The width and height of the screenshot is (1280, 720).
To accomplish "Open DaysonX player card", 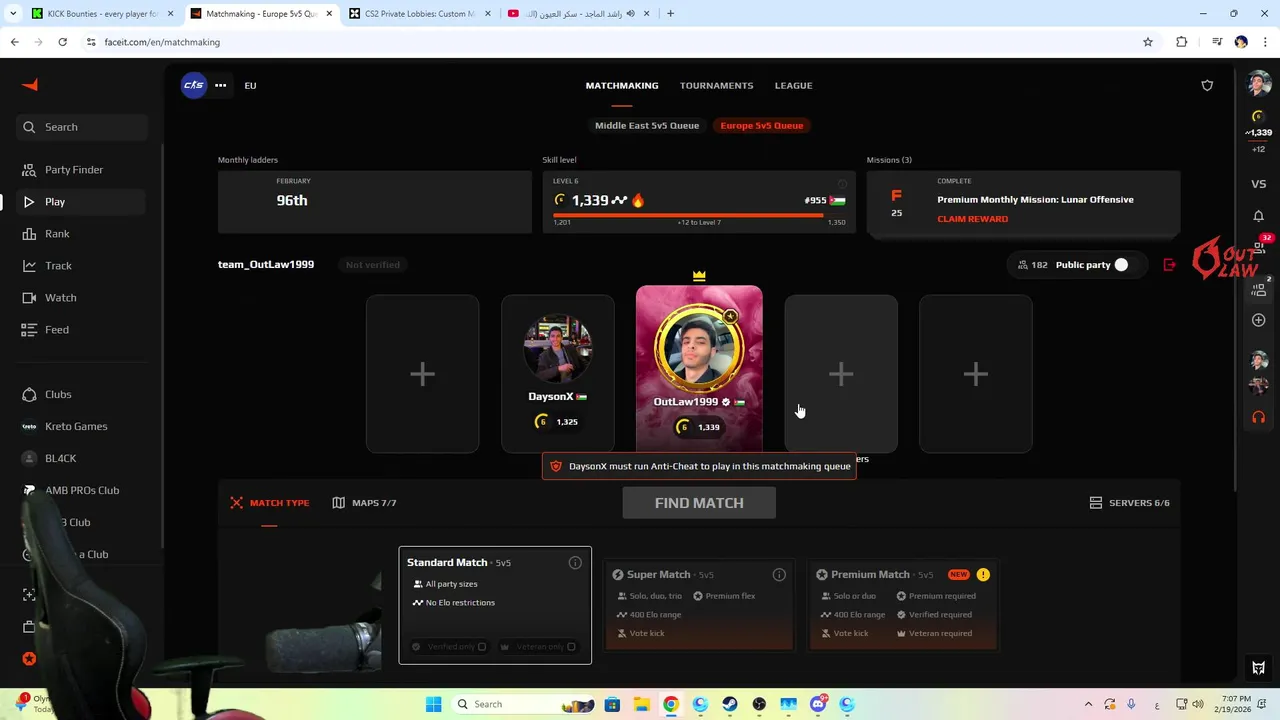I will coord(558,374).
